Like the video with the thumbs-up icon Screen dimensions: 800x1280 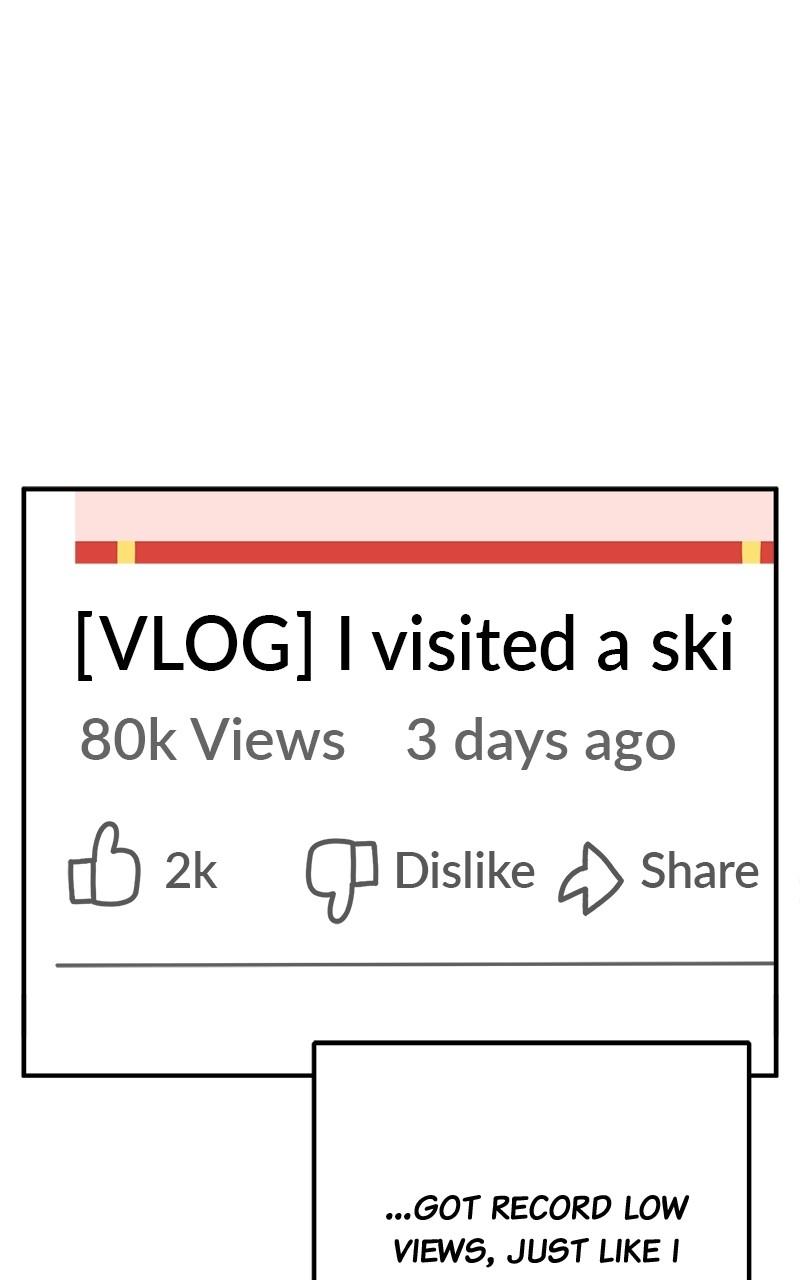[104, 865]
